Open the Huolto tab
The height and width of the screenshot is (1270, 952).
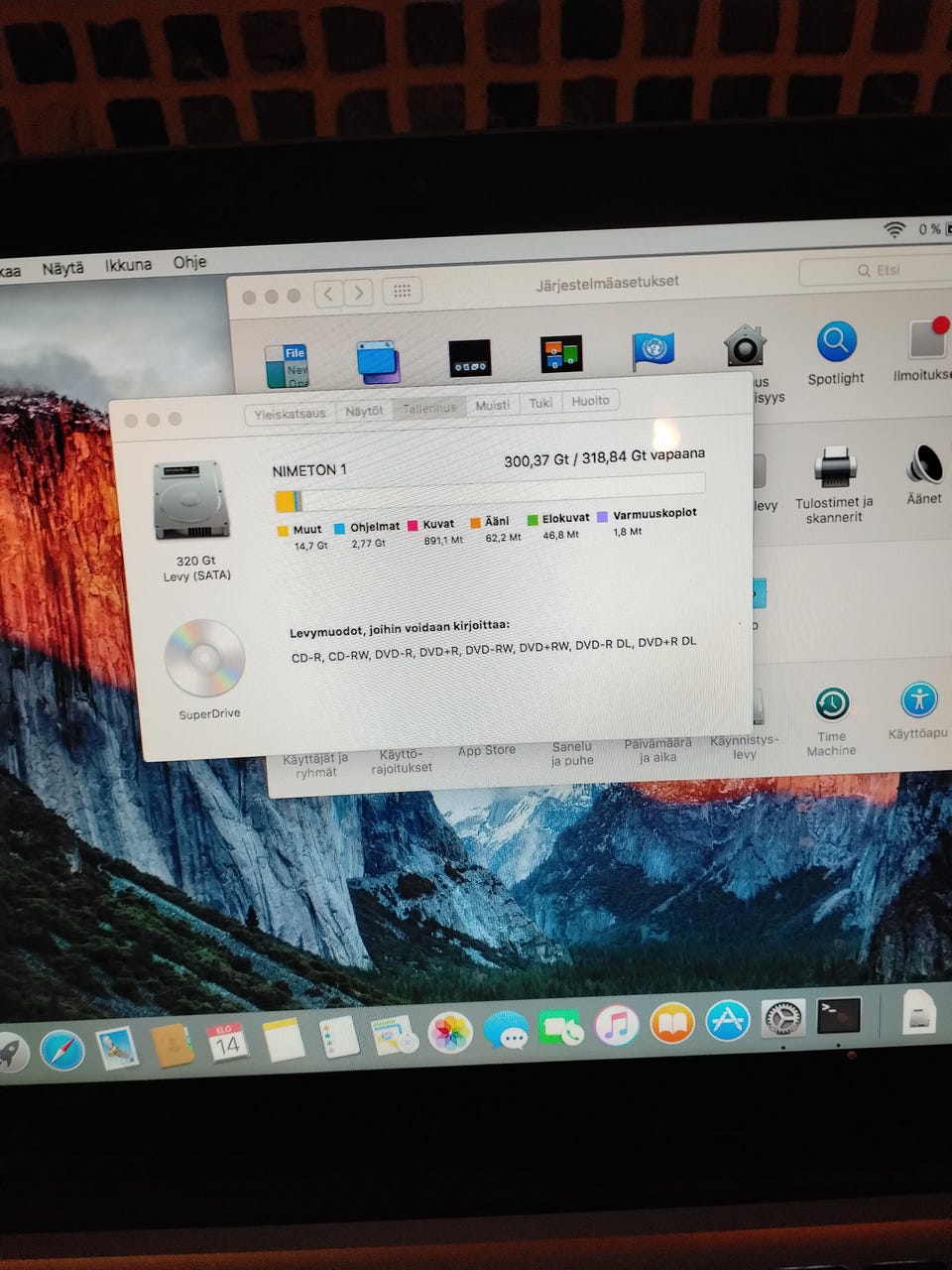tap(590, 401)
